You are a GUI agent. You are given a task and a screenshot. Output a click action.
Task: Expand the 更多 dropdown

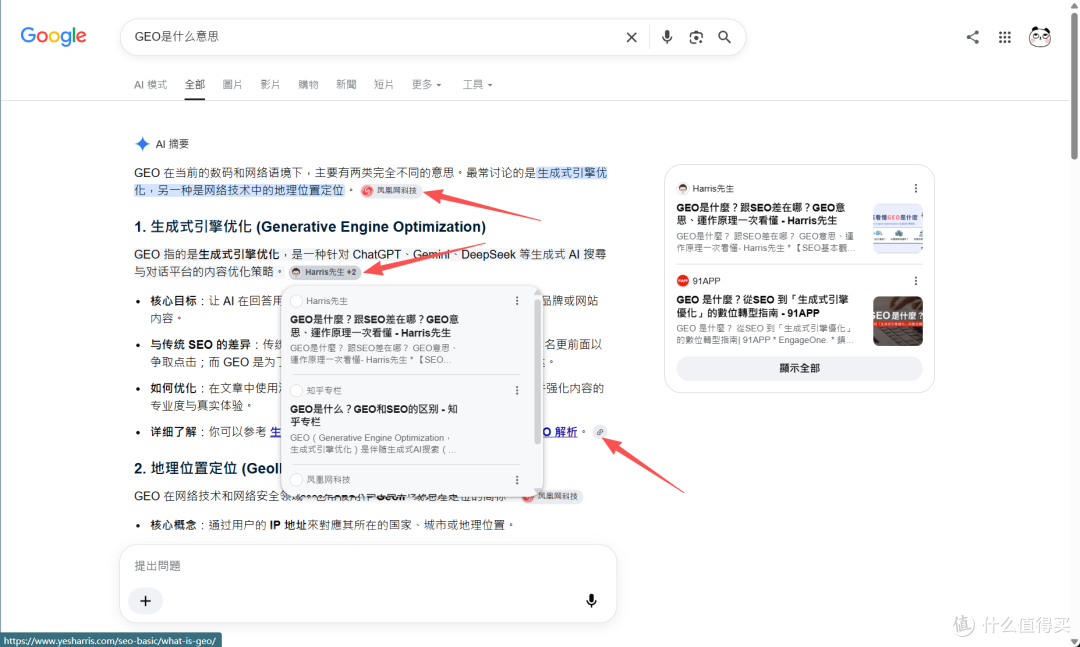coord(426,84)
